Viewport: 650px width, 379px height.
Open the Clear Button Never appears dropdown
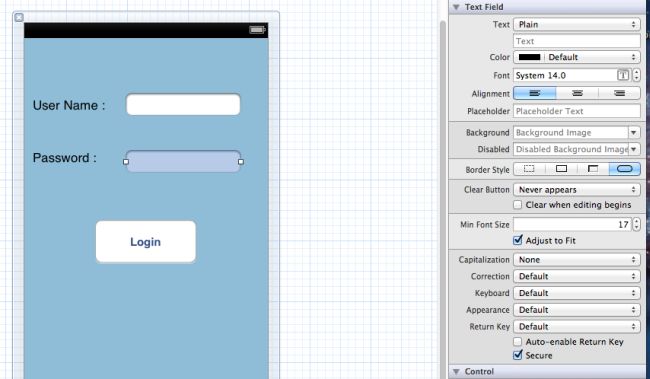(577, 190)
